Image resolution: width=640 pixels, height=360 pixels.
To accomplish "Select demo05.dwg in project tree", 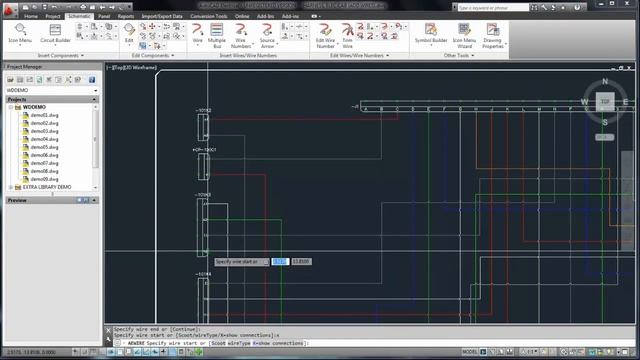I will pyautogui.click(x=44, y=147).
